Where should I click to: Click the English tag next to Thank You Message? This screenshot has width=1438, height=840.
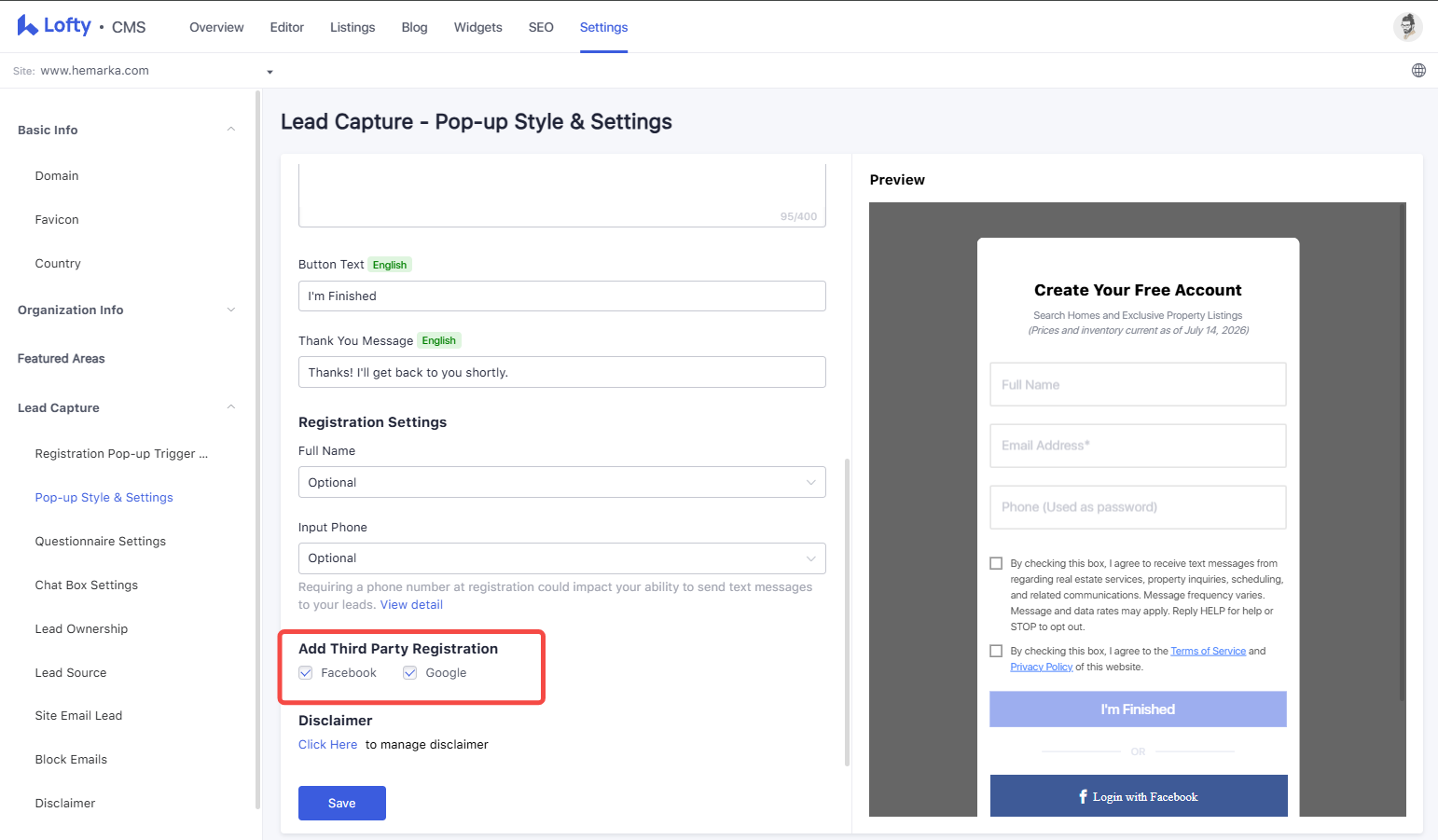(439, 340)
